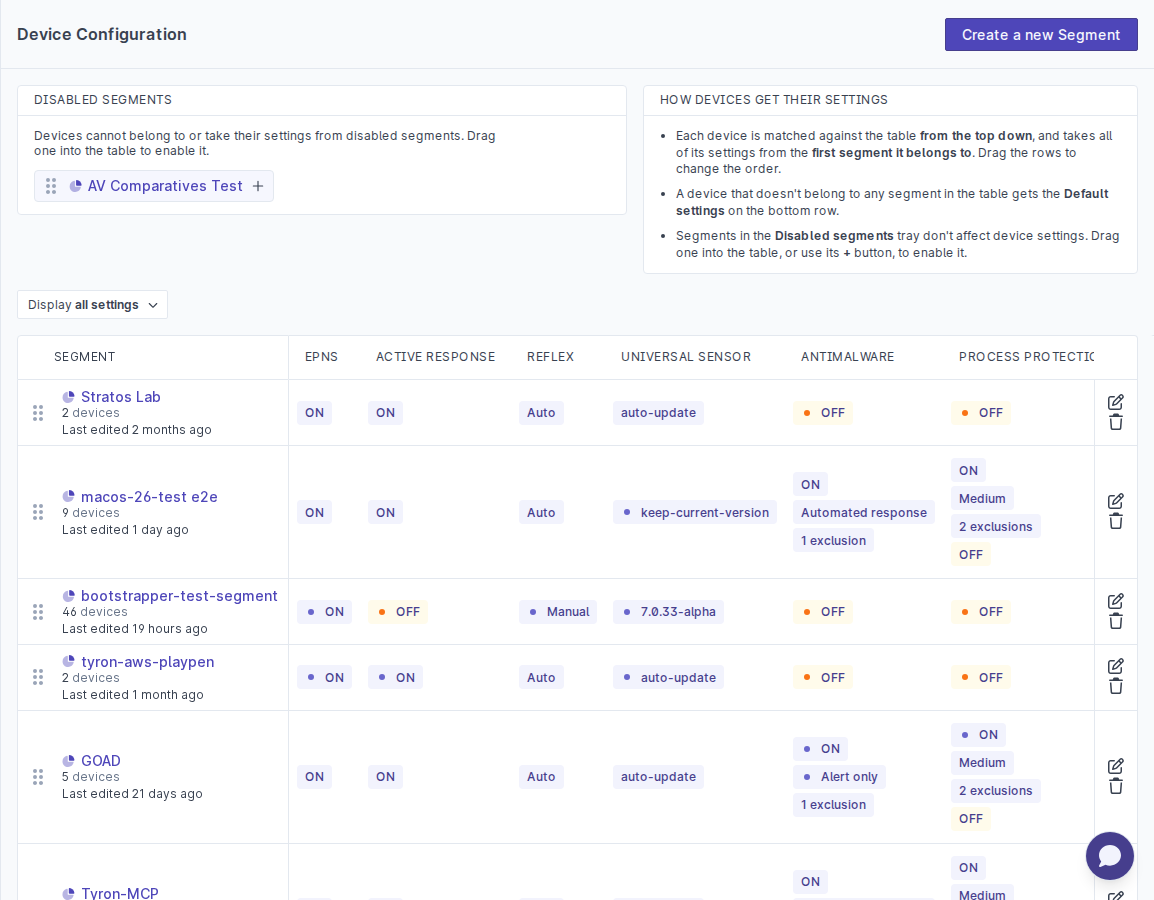Viewport: 1154px width, 900px height.
Task: Click the Reflex Auto badge in GOAD row
Action: [541, 776]
